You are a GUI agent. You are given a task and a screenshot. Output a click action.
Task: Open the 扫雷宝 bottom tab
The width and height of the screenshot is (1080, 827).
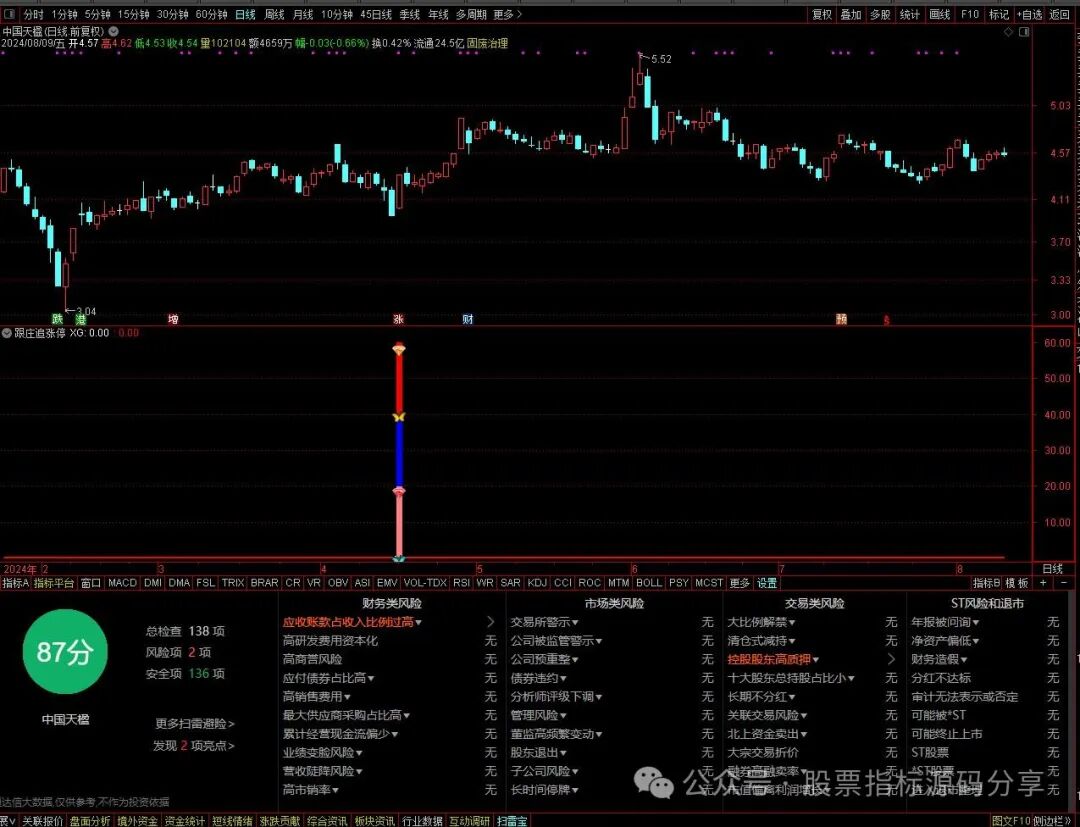point(512,821)
